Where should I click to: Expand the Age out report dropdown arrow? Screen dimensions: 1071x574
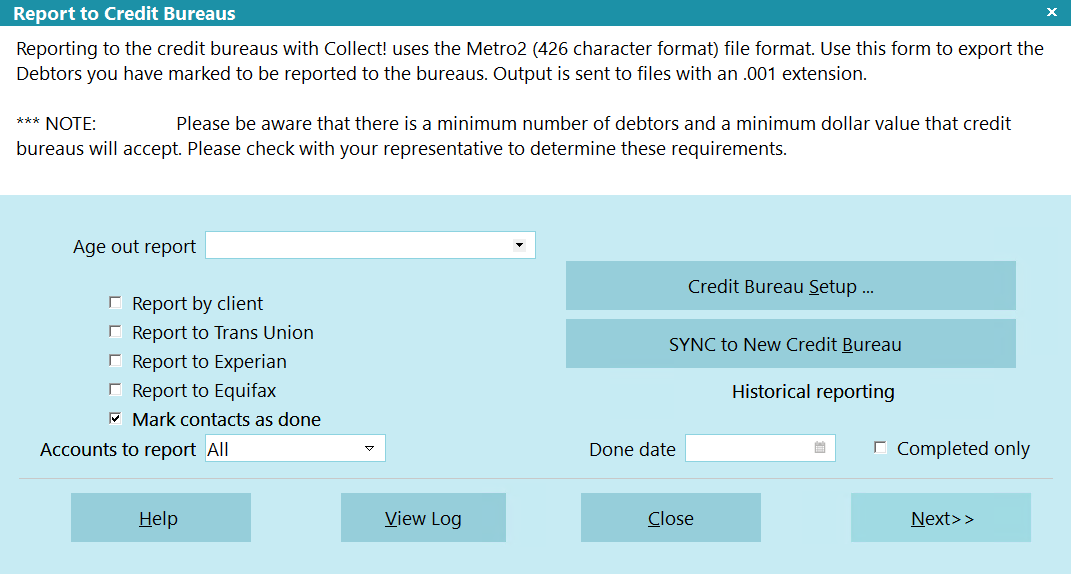pos(518,245)
